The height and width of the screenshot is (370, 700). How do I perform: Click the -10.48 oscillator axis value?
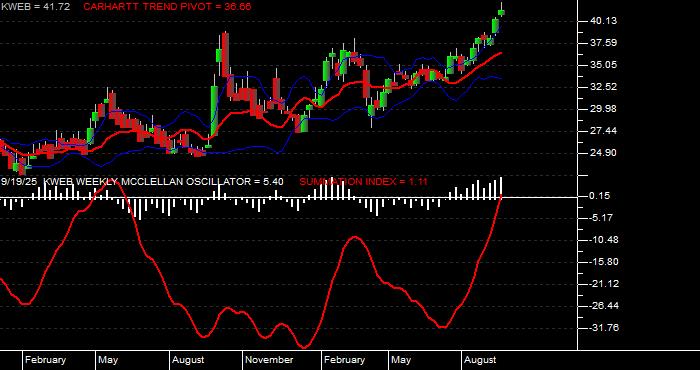pos(603,240)
